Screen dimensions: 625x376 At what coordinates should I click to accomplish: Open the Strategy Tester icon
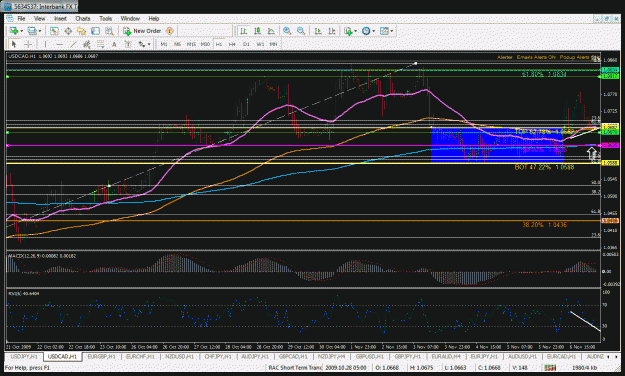pos(109,31)
